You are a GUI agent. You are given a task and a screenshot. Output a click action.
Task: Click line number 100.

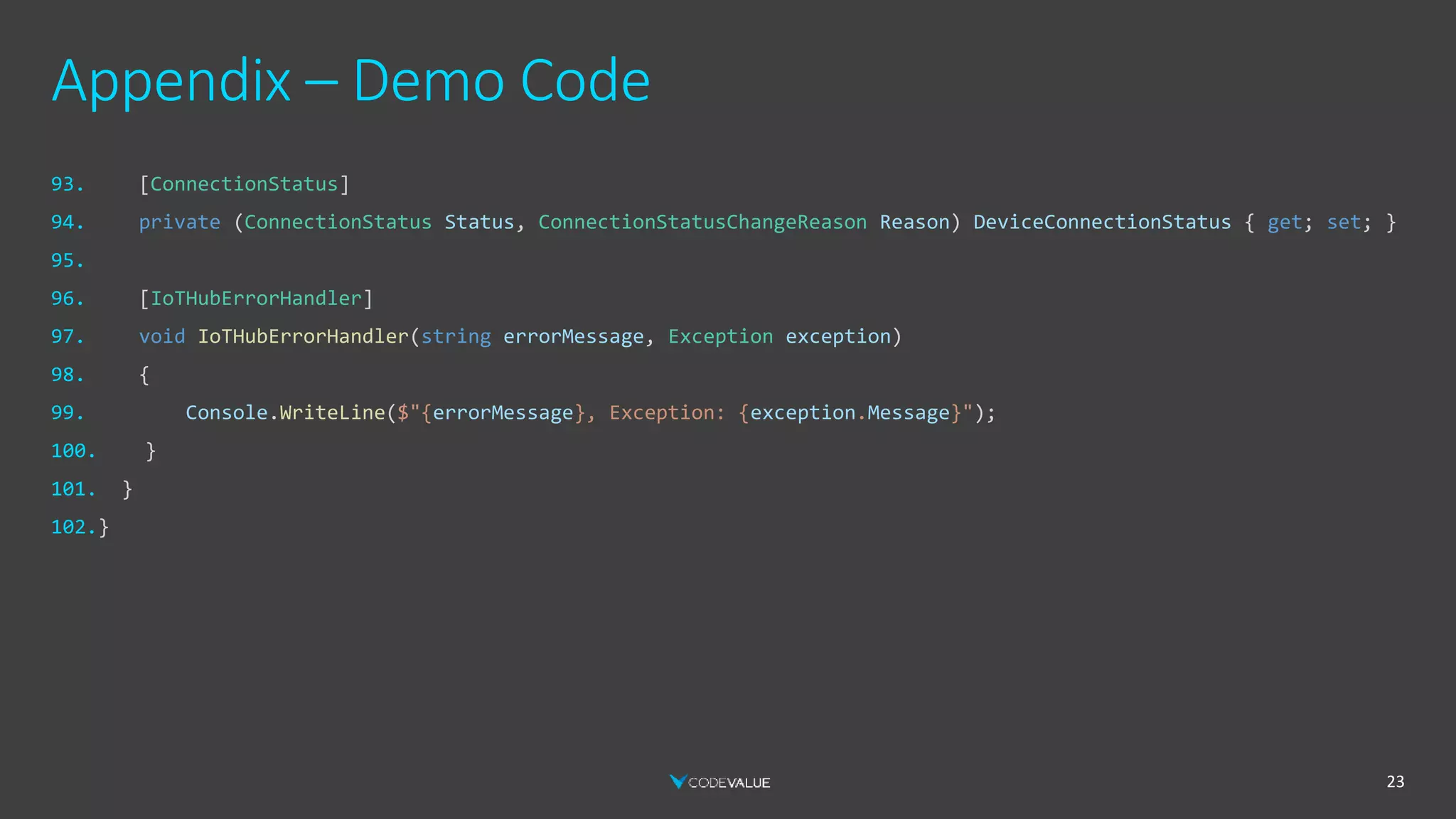73,451
